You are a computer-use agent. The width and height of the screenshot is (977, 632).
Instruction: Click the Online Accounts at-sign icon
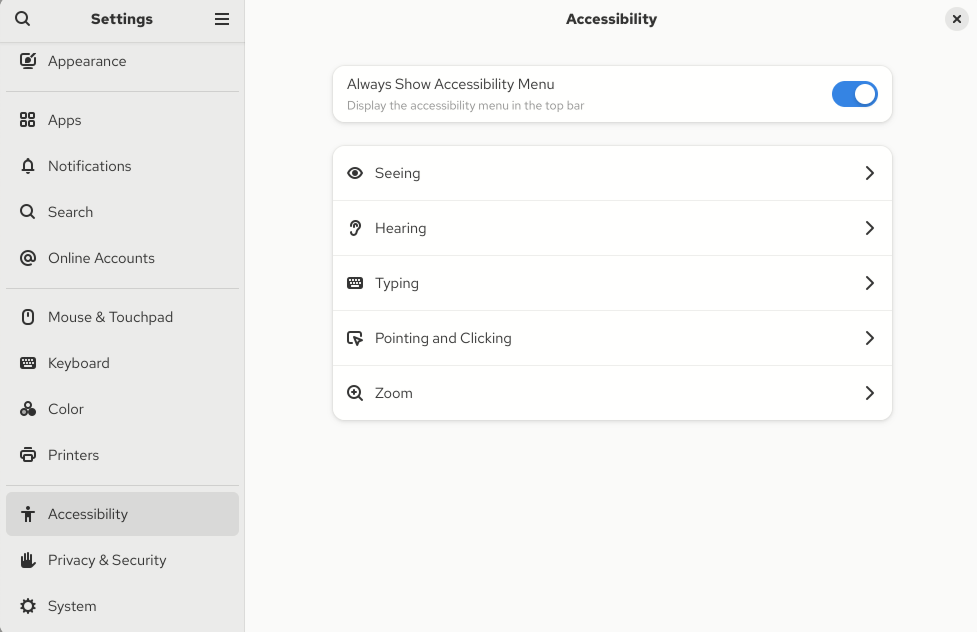pyautogui.click(x=28, y=258)
